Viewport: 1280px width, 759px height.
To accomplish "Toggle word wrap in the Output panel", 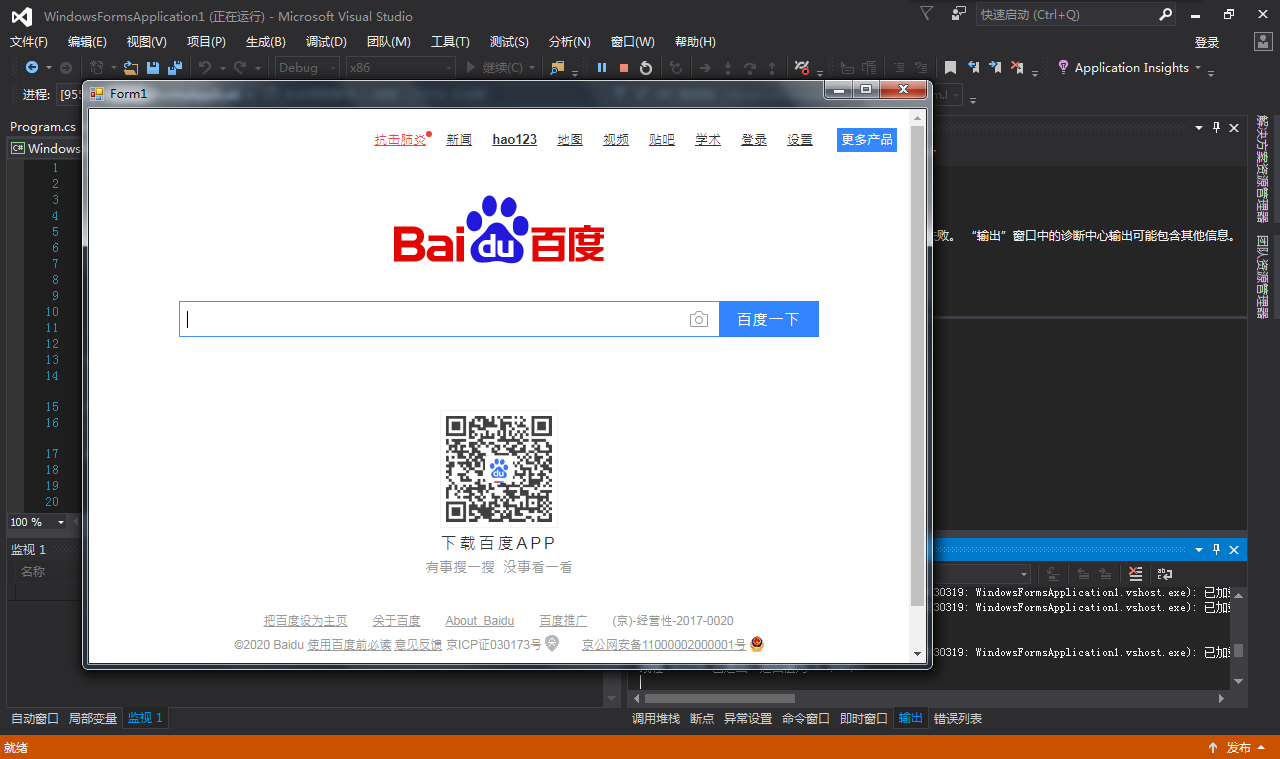I will pos(1165,574).
